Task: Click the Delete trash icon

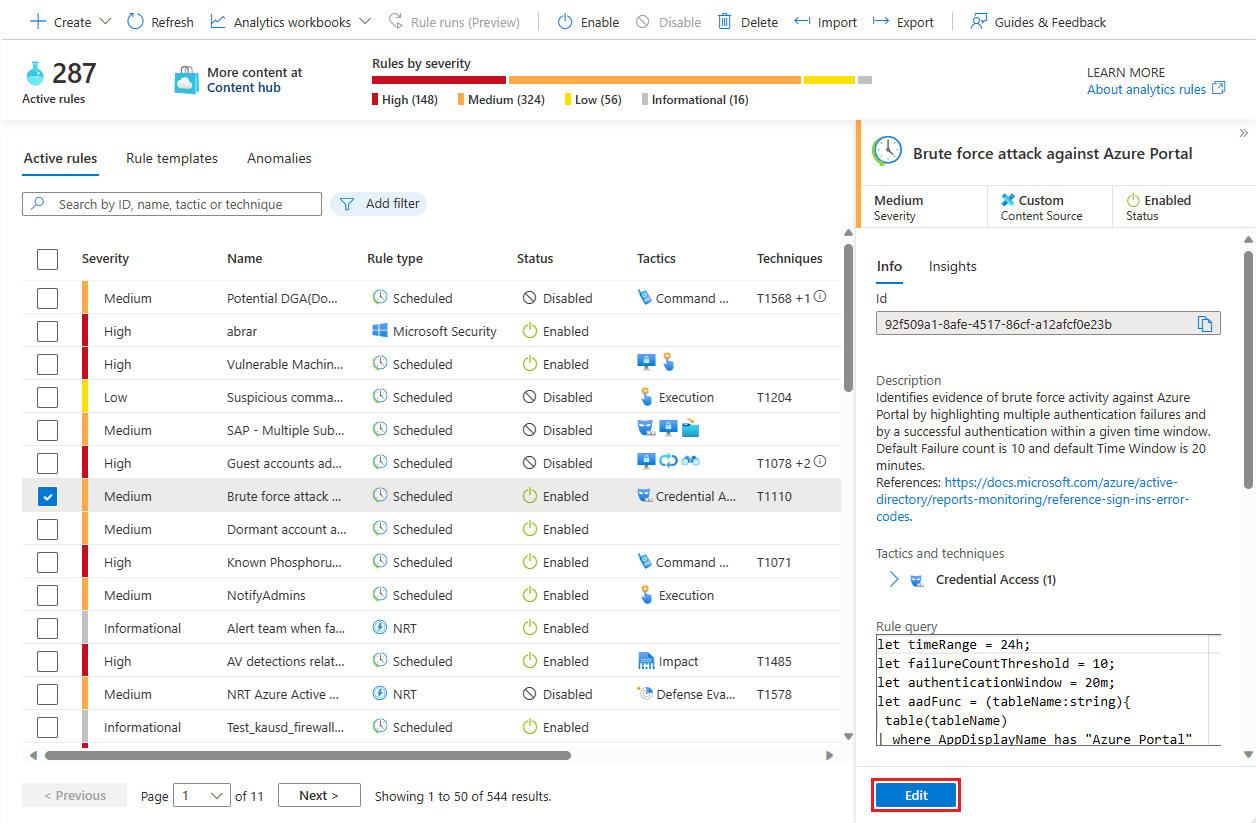Action: coord(725,21)
